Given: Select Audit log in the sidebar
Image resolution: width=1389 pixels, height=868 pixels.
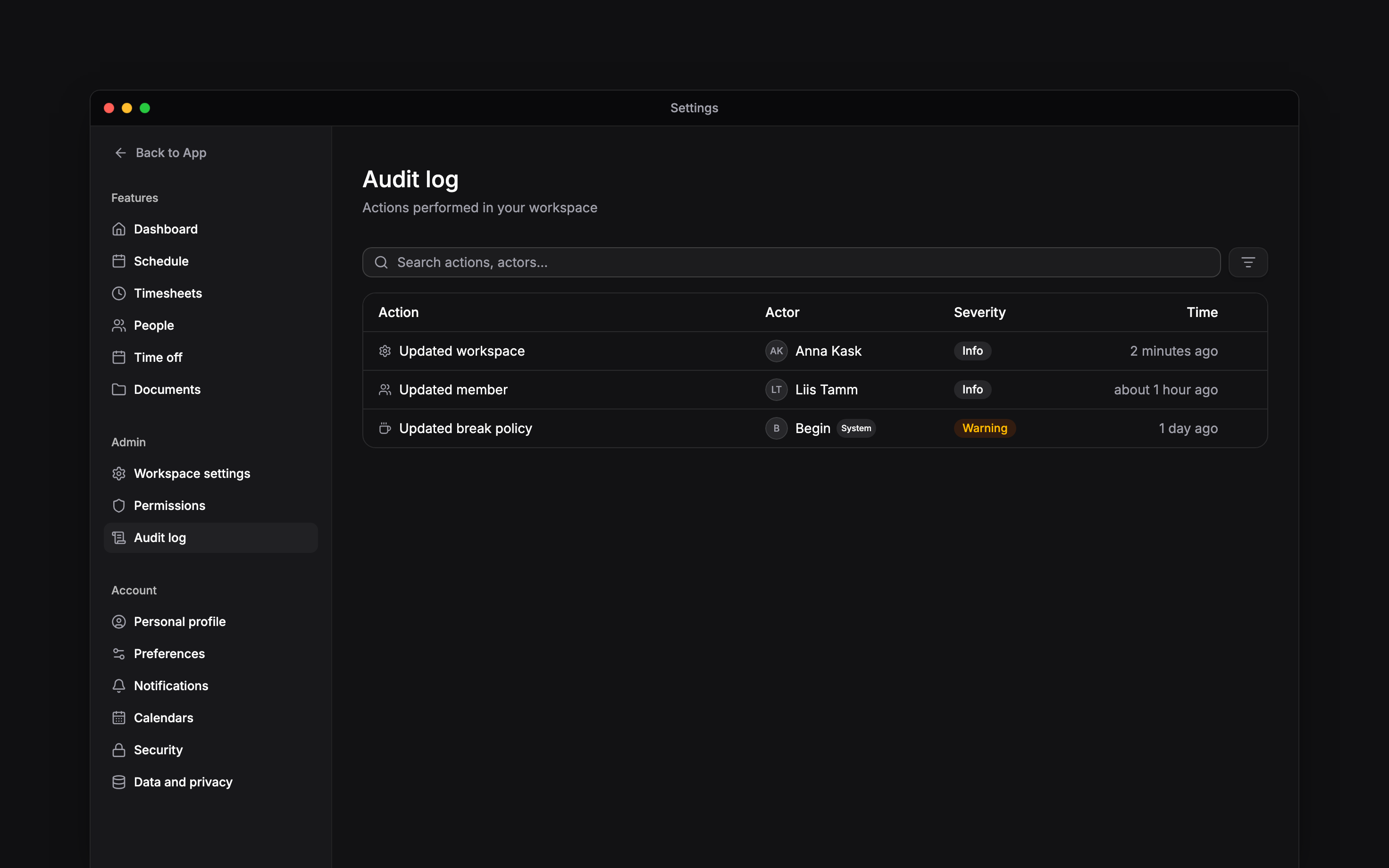Looking at the screenshot, I should pos(210,538).
